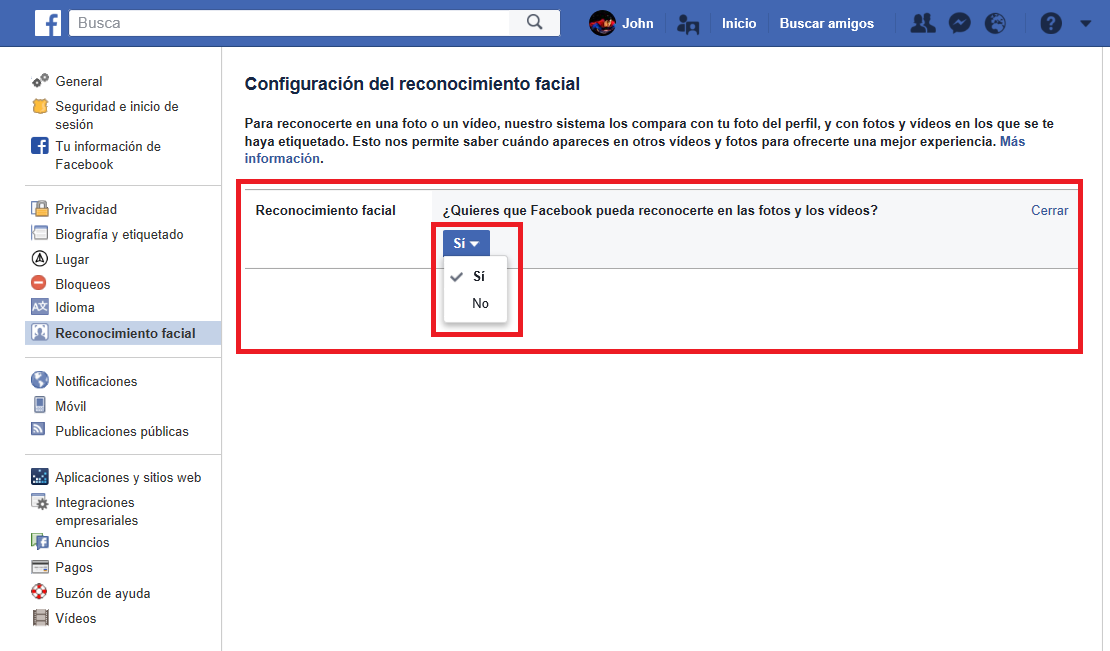The width and height of the screenshot is (1110, 651).
Task: Open Pagos settings
Action: click(74, 568)
